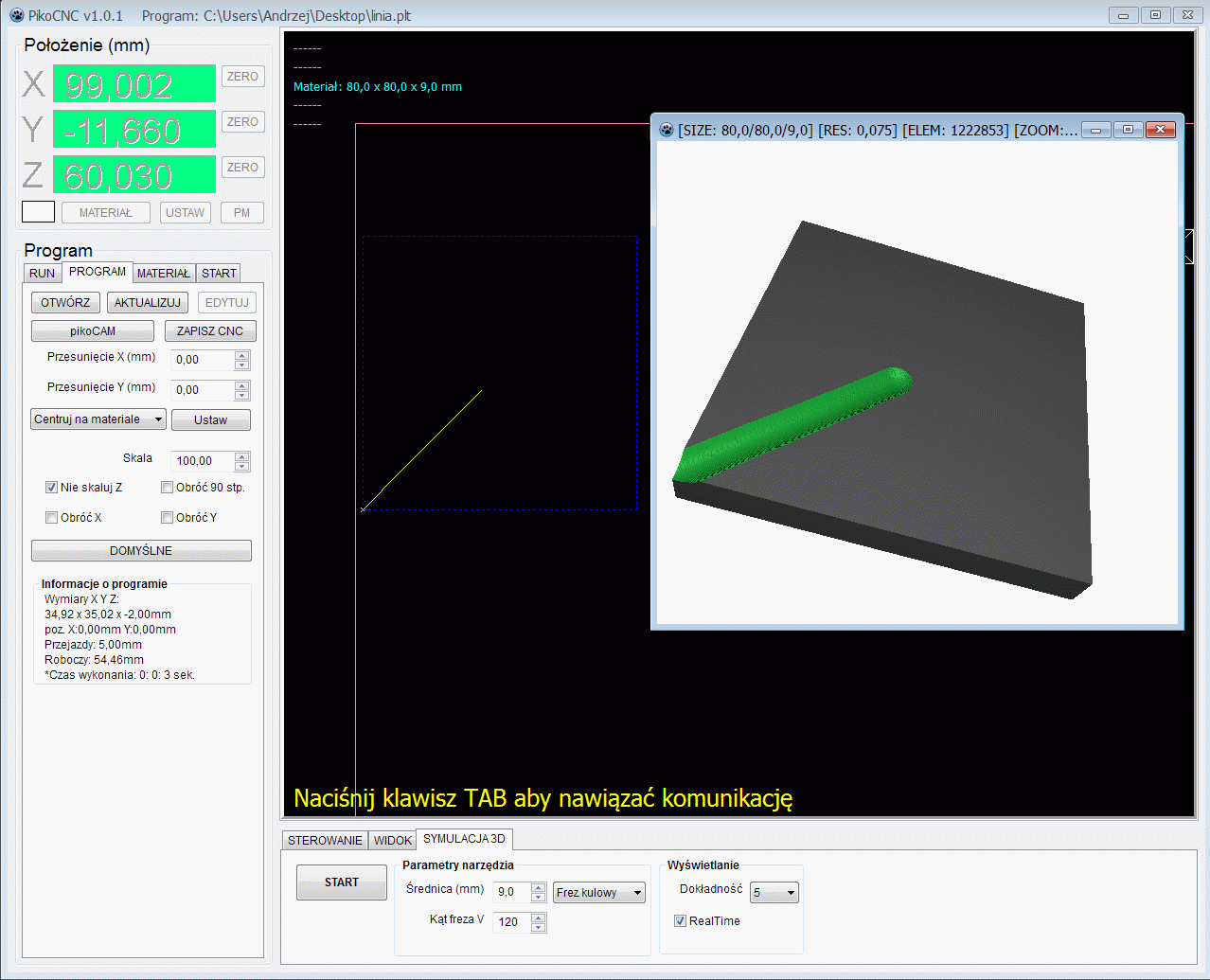Image resolution: width=1210 pixels, height=980 pixels.
Task: Switch to the STEROWANIE tab
Action: tap(326, 841)
